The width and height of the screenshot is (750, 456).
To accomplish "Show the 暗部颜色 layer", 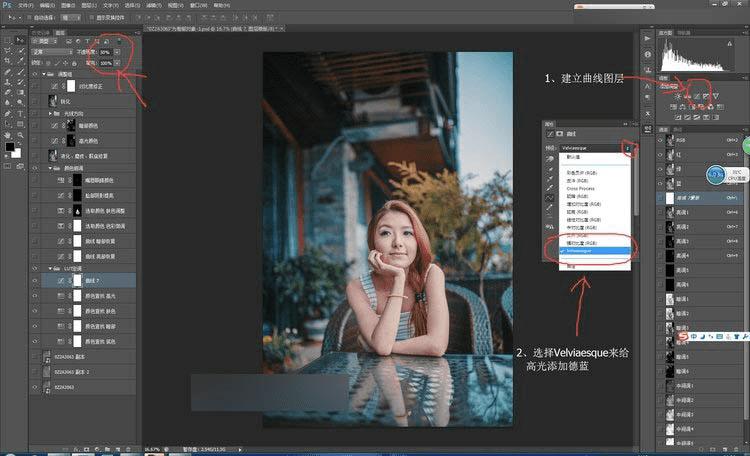I will click(34, 126).
